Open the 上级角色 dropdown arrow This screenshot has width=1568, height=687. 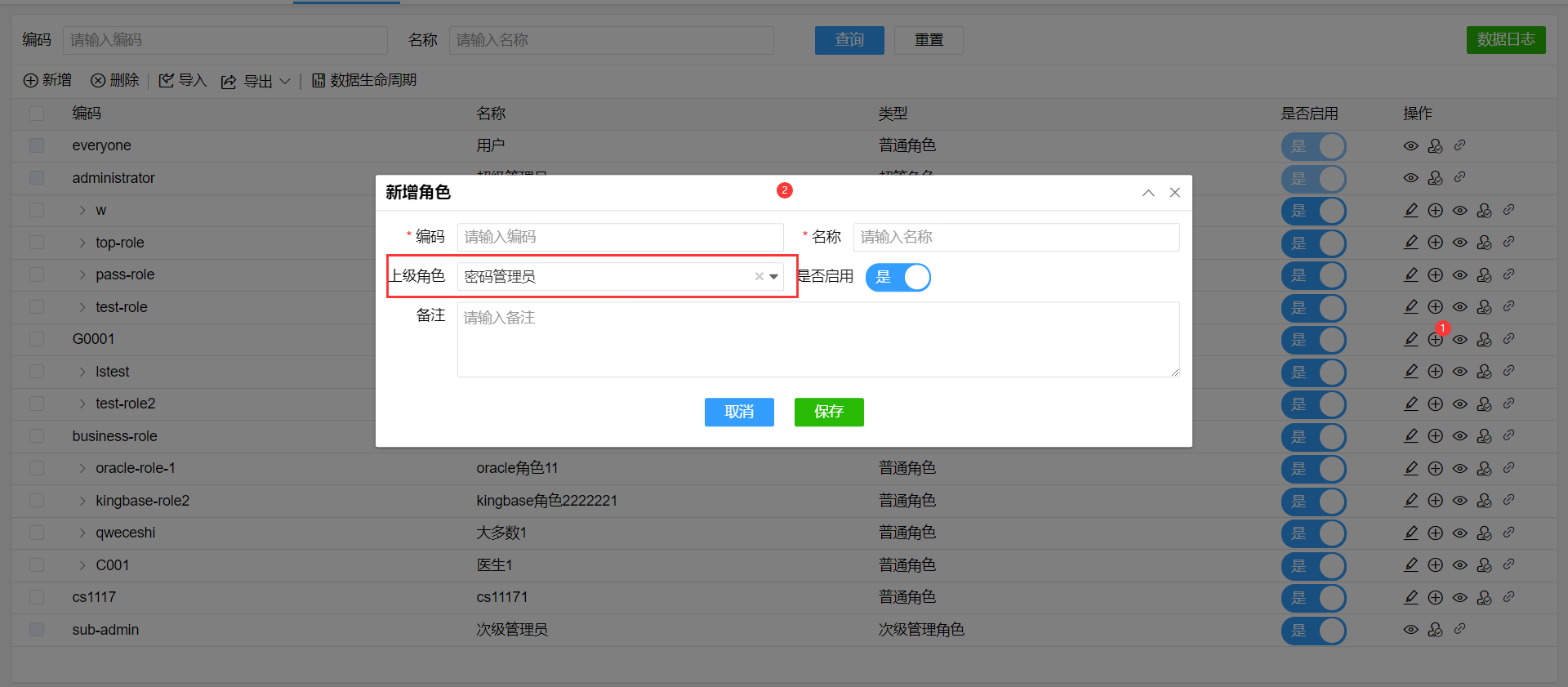coord(773,277)
